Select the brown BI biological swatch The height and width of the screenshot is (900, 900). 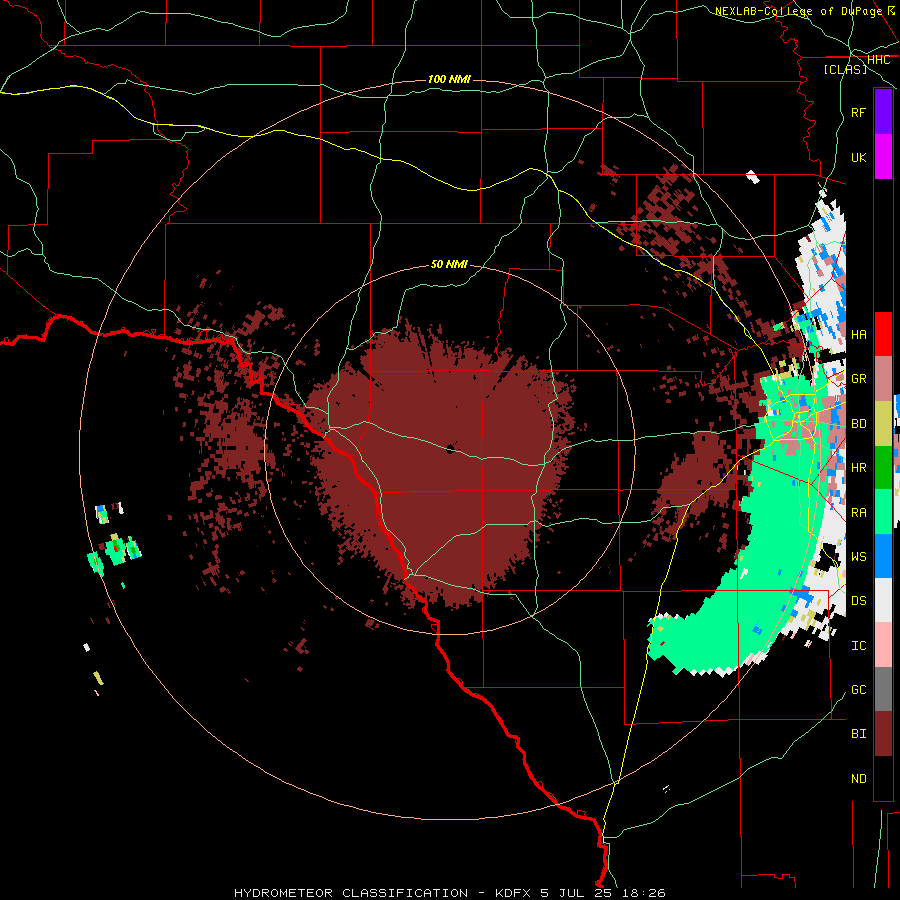(883, 734)
